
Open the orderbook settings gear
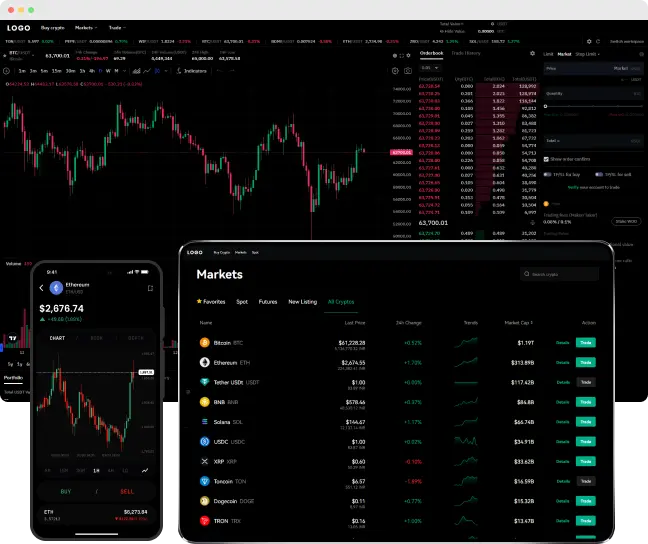point(532,53)
